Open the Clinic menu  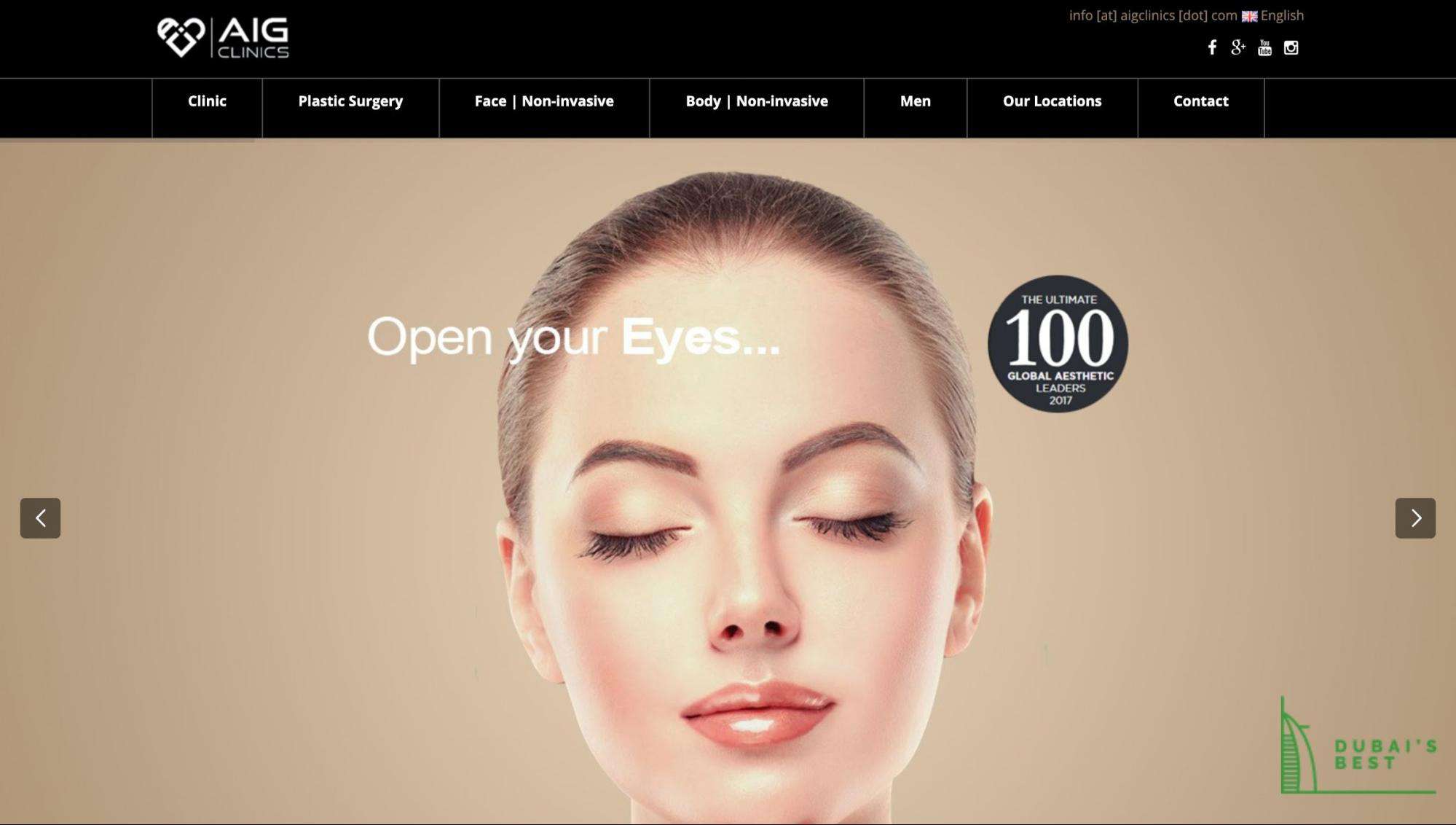207,101
